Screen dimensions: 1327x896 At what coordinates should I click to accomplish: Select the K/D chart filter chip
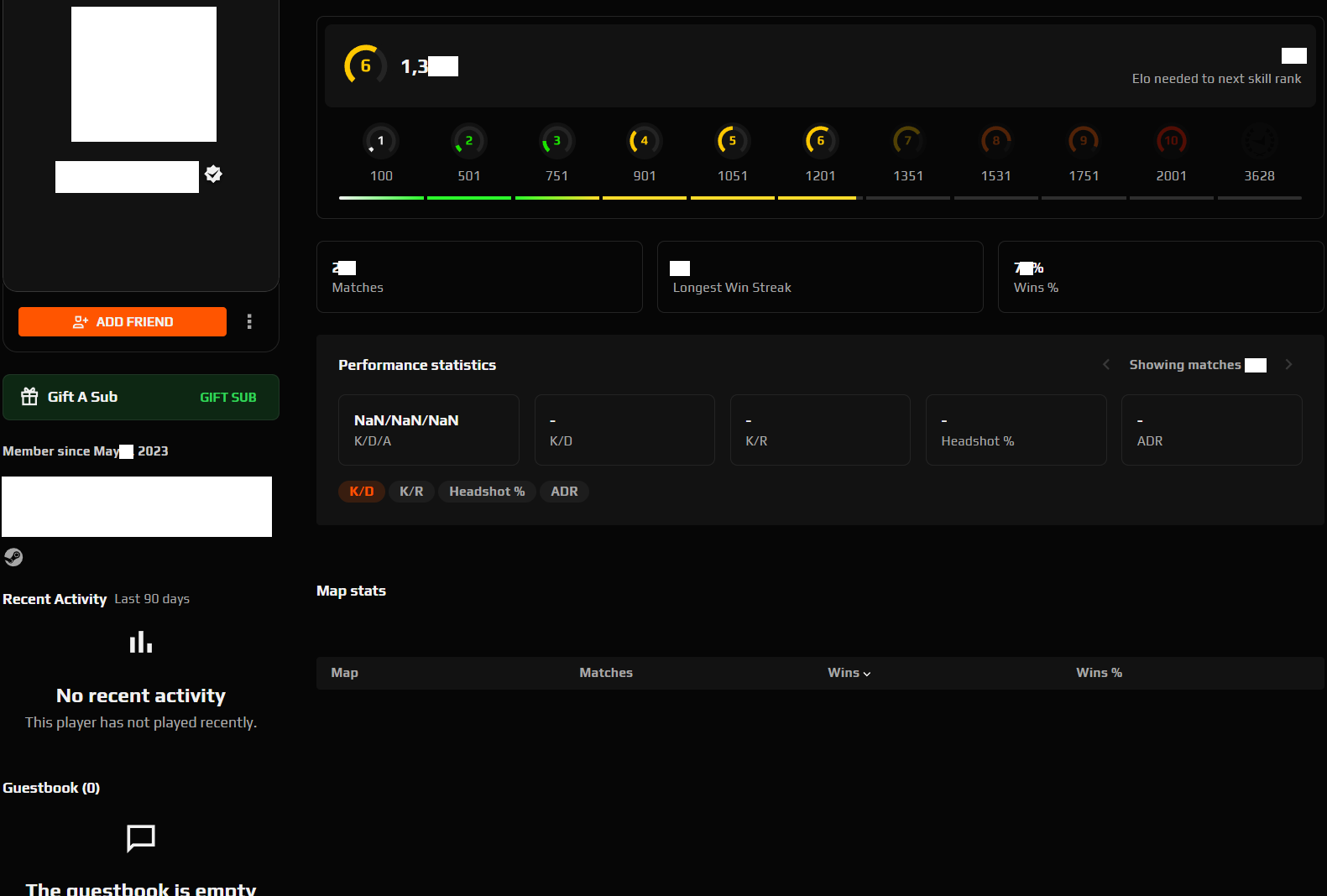[x=361, y=492]
